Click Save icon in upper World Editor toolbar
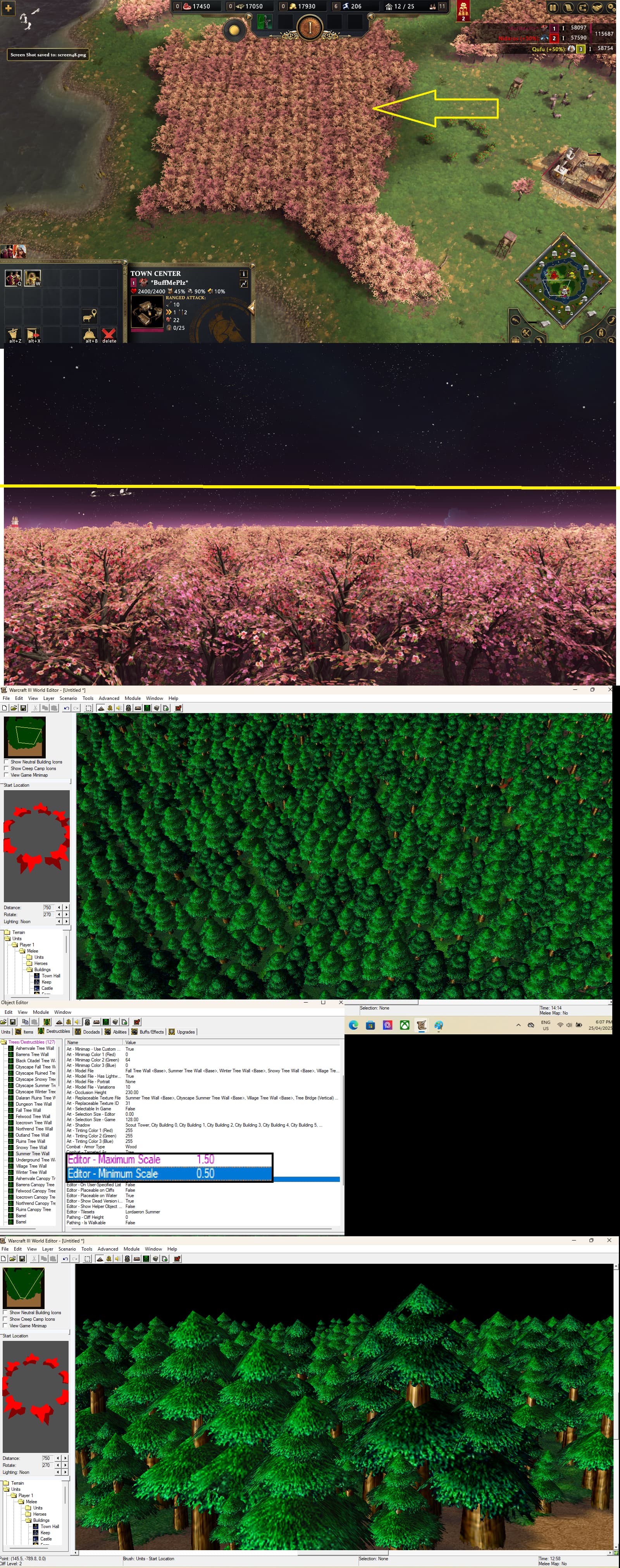 tap(24, 708)
